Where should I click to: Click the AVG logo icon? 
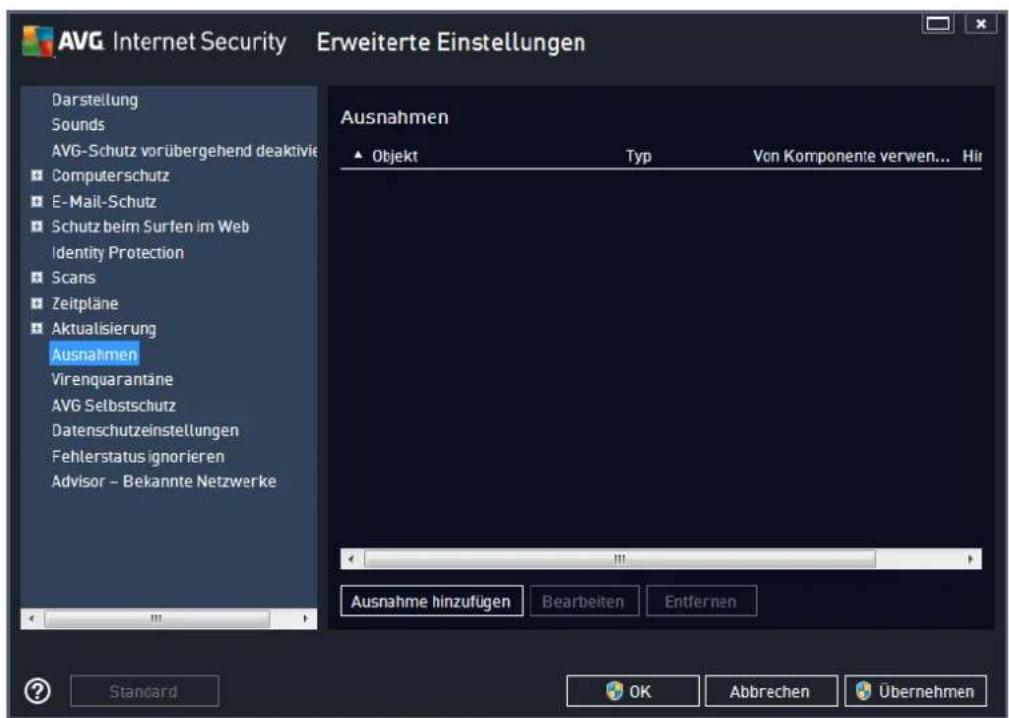click(x=38, y=42)
